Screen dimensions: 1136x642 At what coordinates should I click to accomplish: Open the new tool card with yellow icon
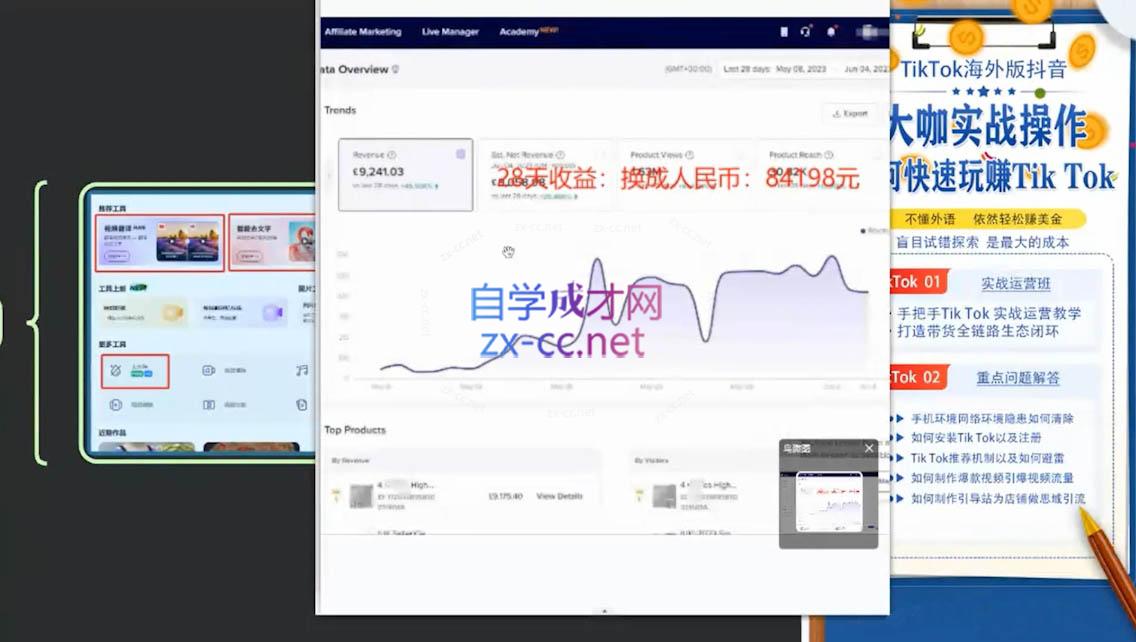(x=143, y=312)
